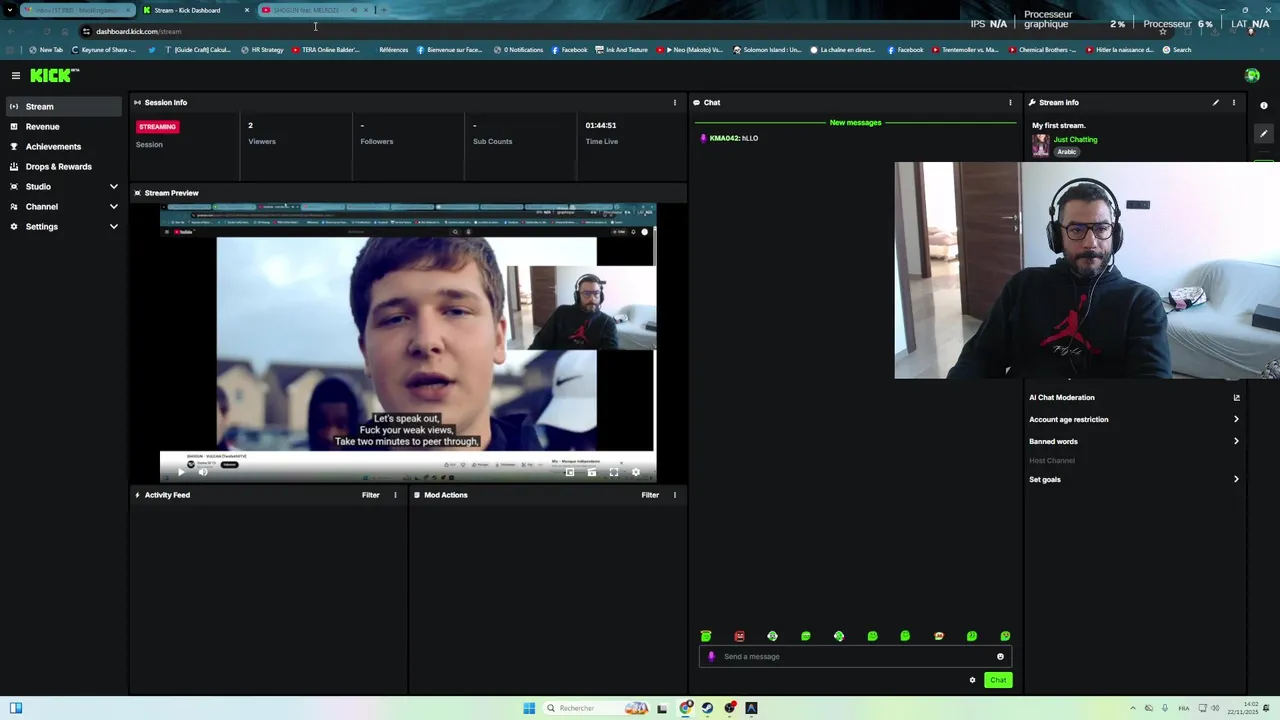Open a new browser tab
The image size is (1280, 720).
click(x=384, y=10)
